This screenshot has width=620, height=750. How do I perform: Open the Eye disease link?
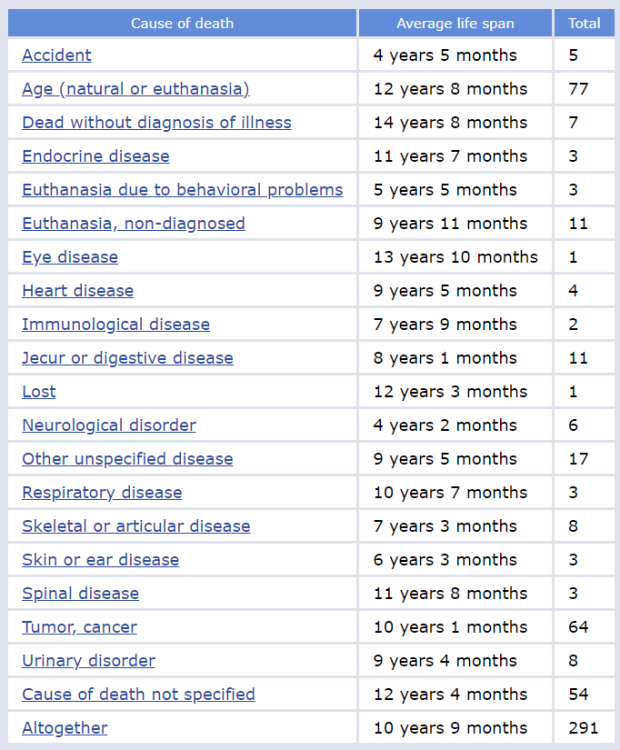click(70, 257)
